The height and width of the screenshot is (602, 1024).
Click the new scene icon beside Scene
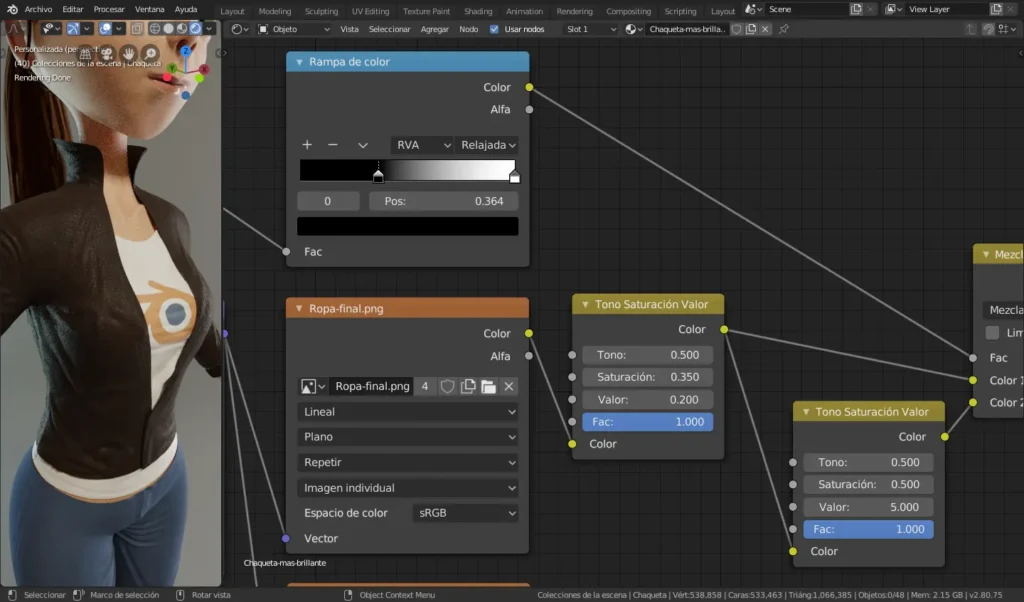click(856, 9)
